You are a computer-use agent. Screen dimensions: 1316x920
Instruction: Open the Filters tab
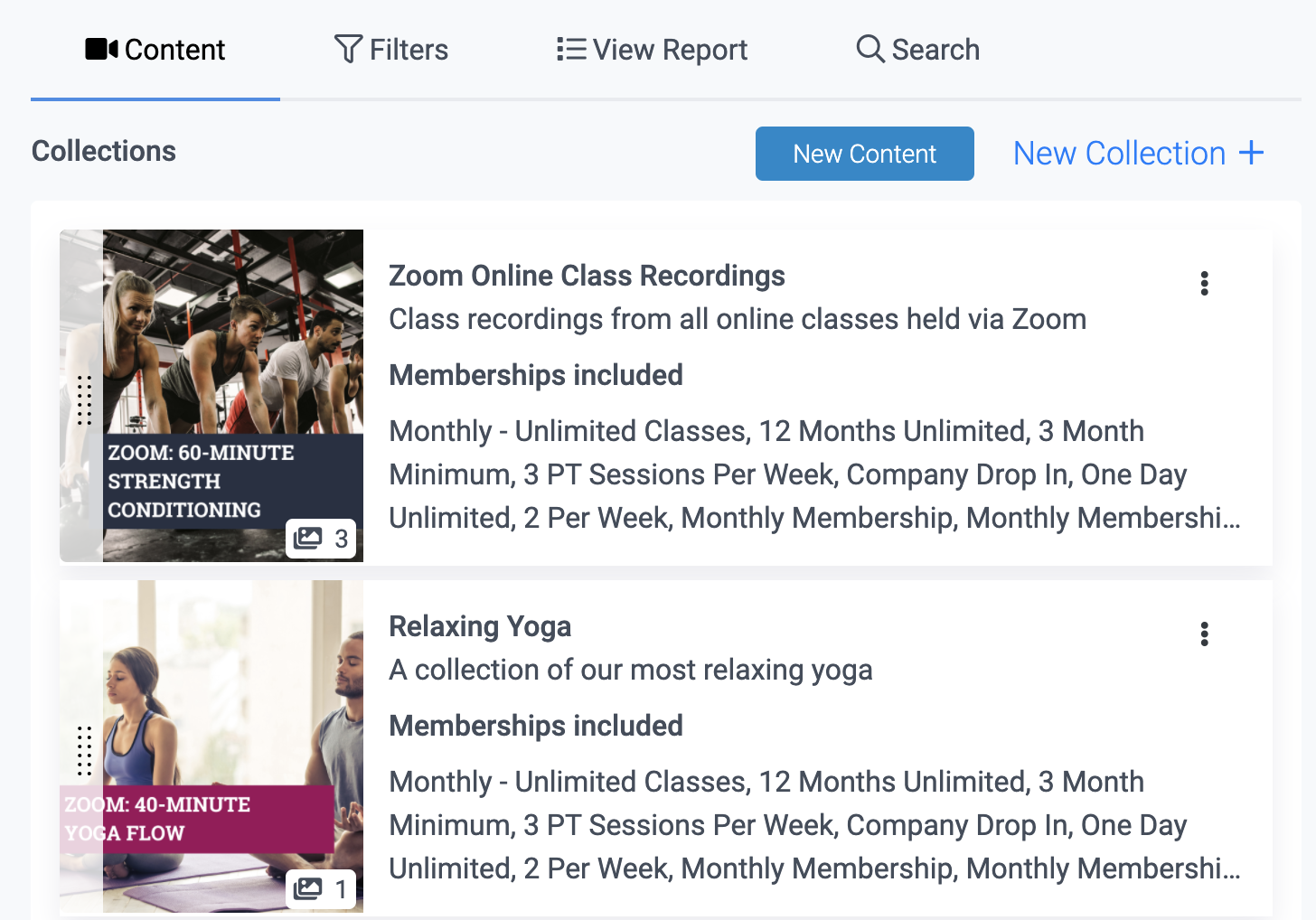tap(409, 50)
